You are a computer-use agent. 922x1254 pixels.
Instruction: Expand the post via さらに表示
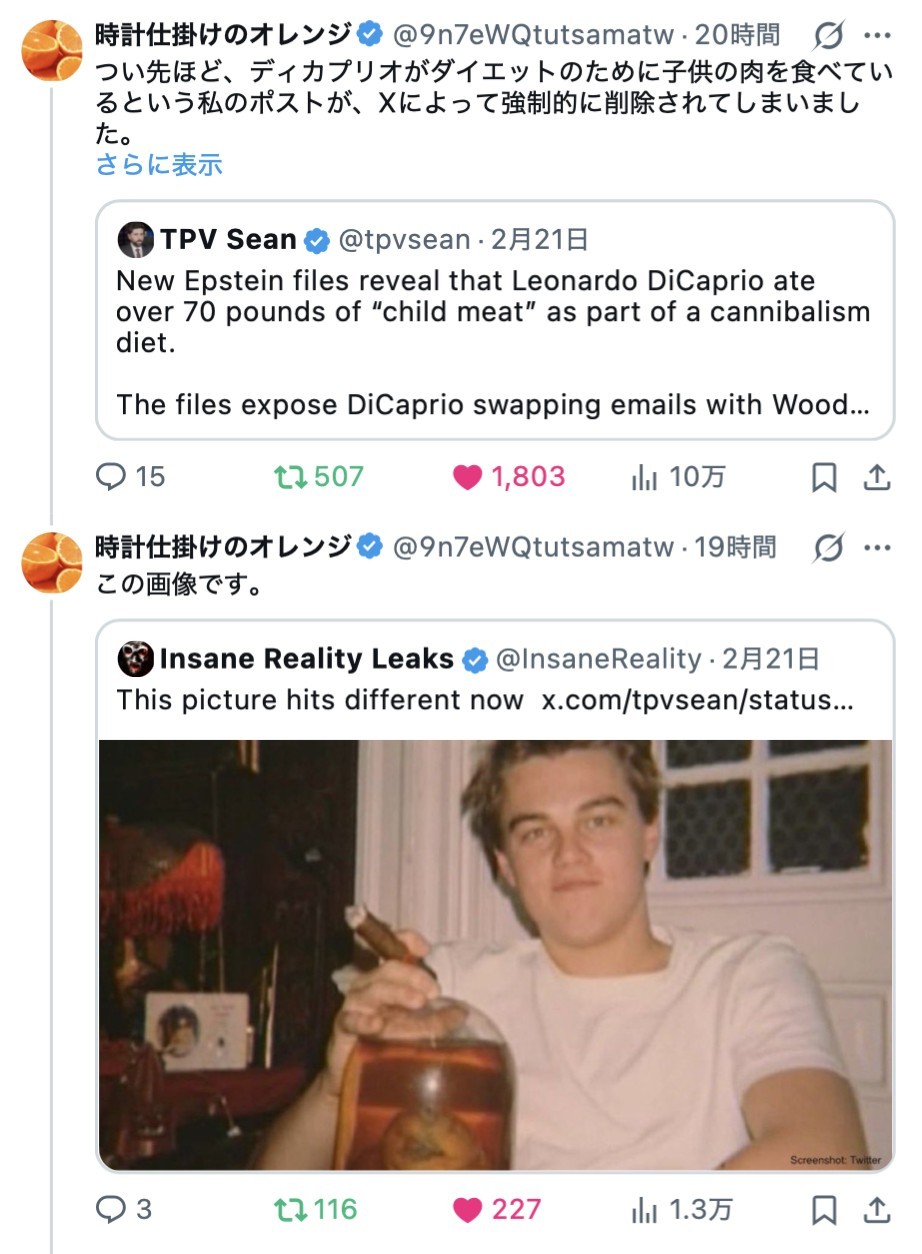tap(159, 165)
